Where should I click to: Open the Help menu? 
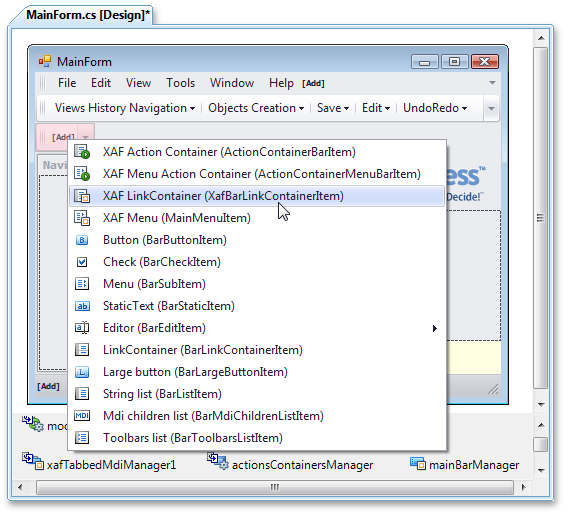pos(281,83)
